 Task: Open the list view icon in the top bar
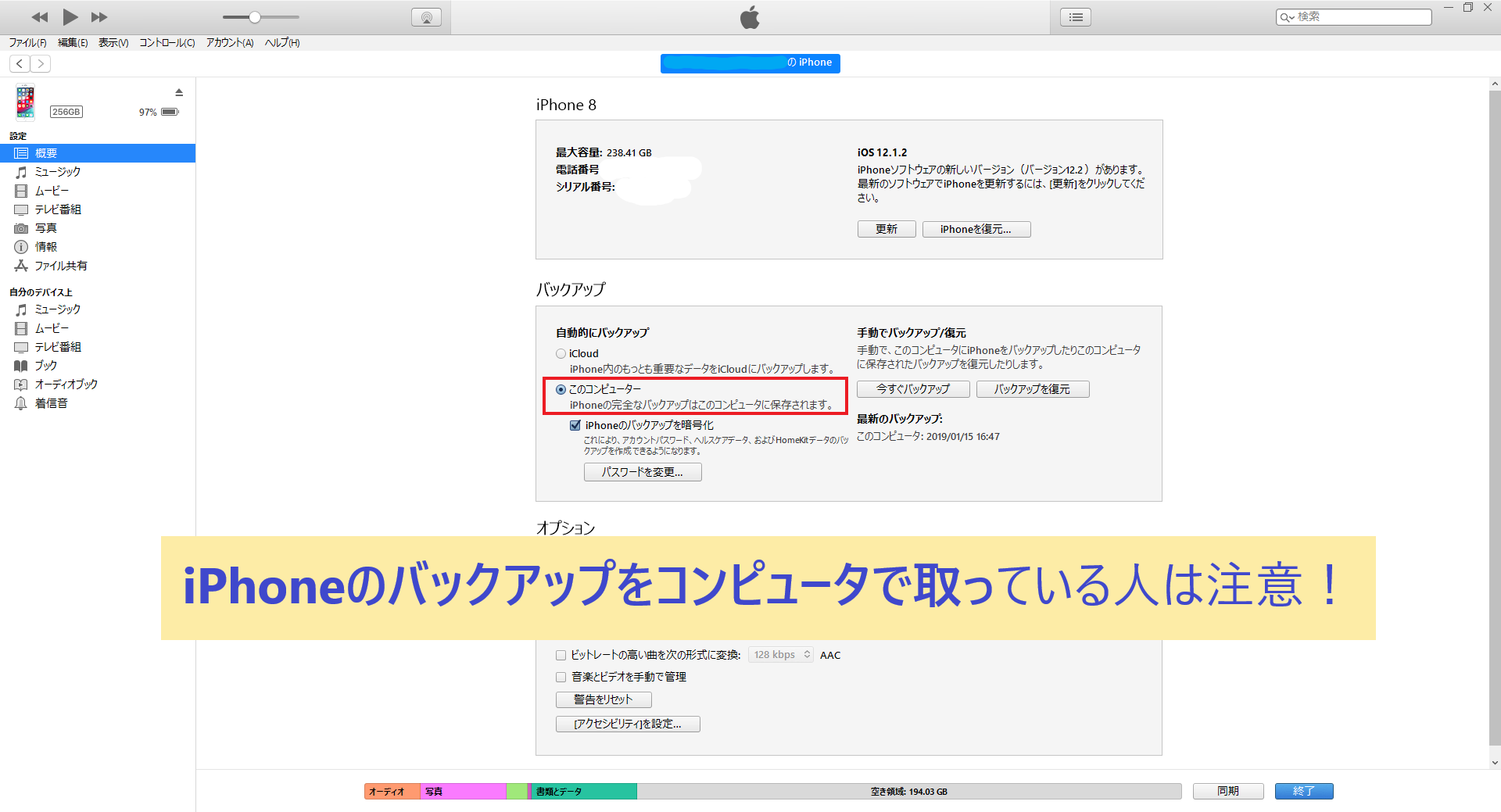click(x=1076, y=17)
